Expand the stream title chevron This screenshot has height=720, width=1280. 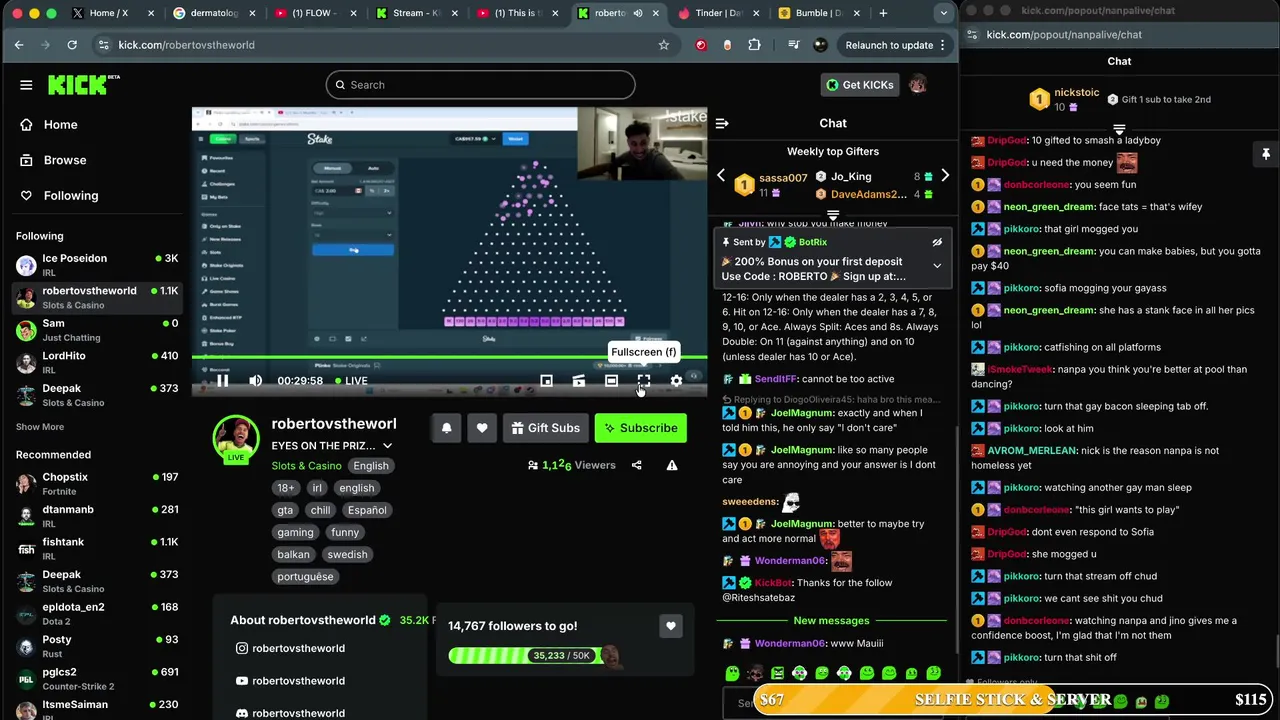[x=387, y=446]
